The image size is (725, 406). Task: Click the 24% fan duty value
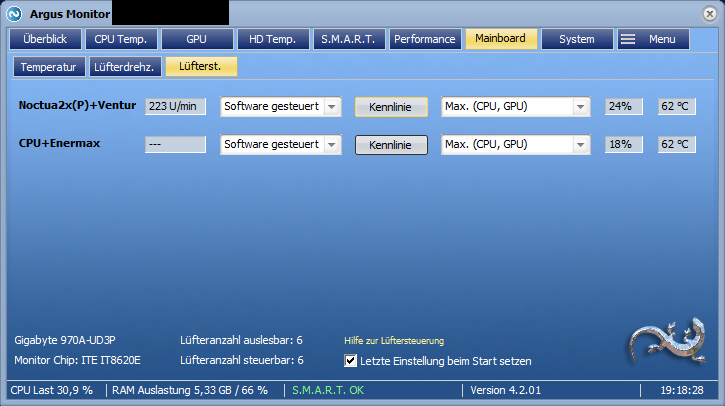click(x=624, y=106)
